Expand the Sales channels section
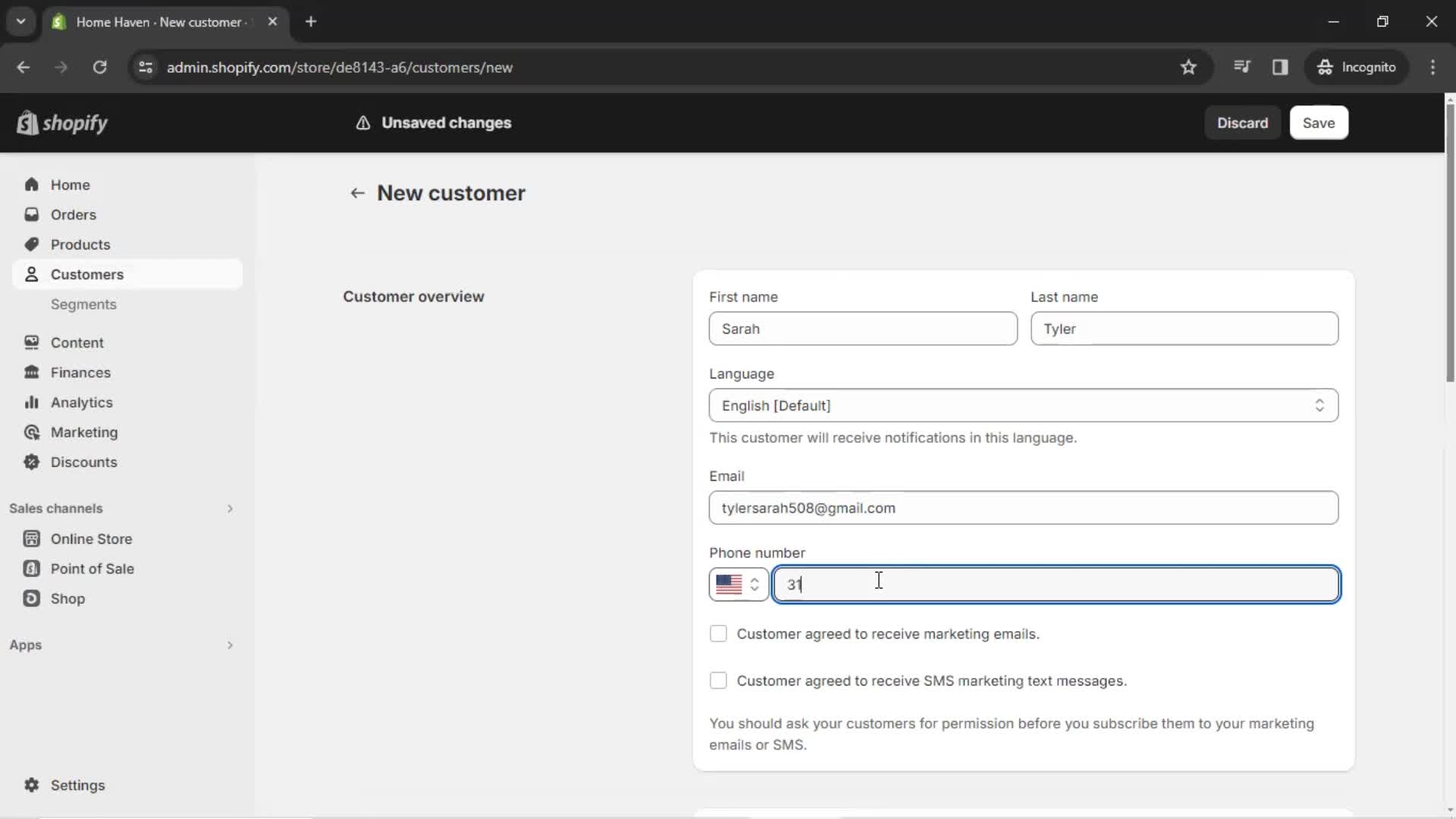Viewport: 1456px width, 819px height. tap(229, 508)
